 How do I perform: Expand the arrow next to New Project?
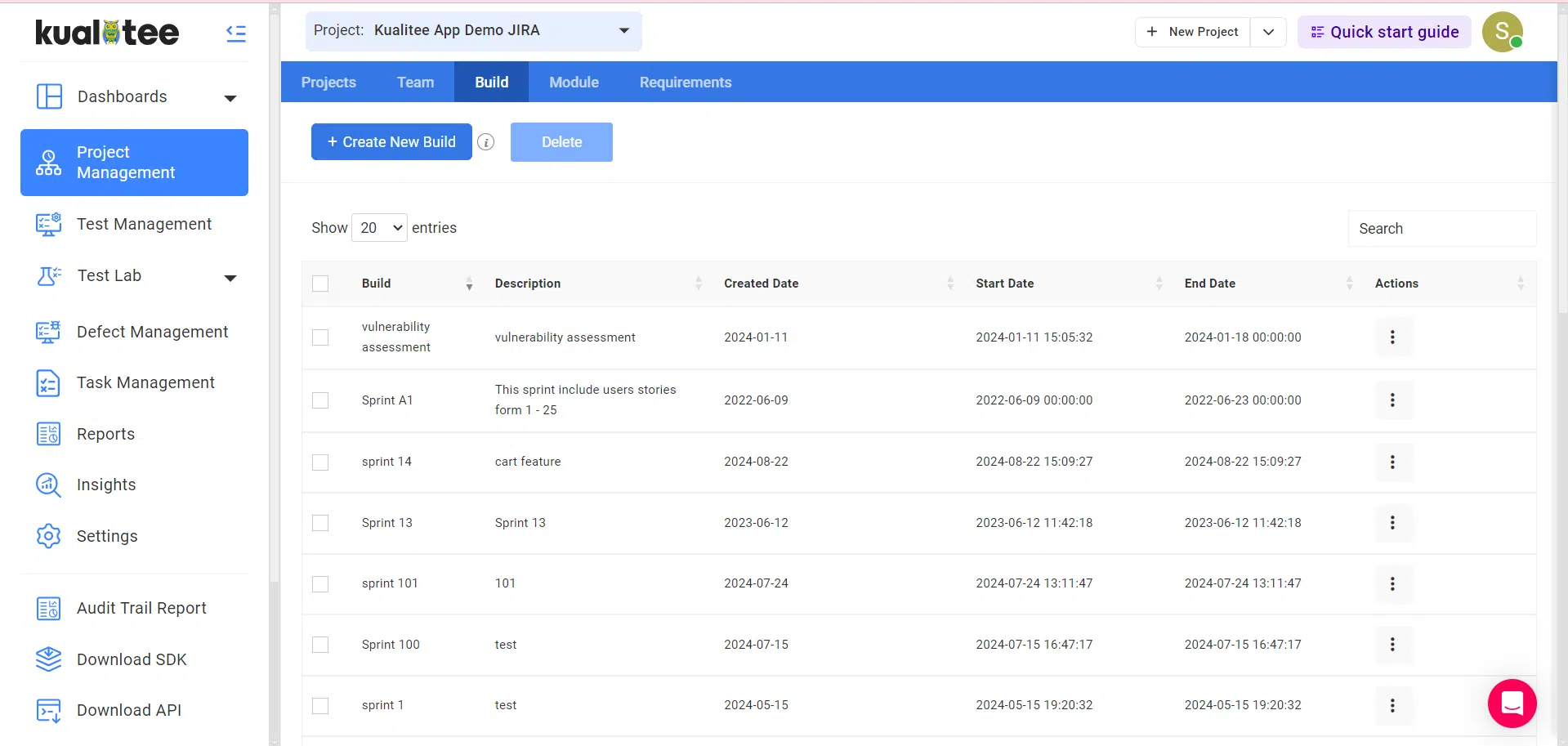pos(1268,32)
